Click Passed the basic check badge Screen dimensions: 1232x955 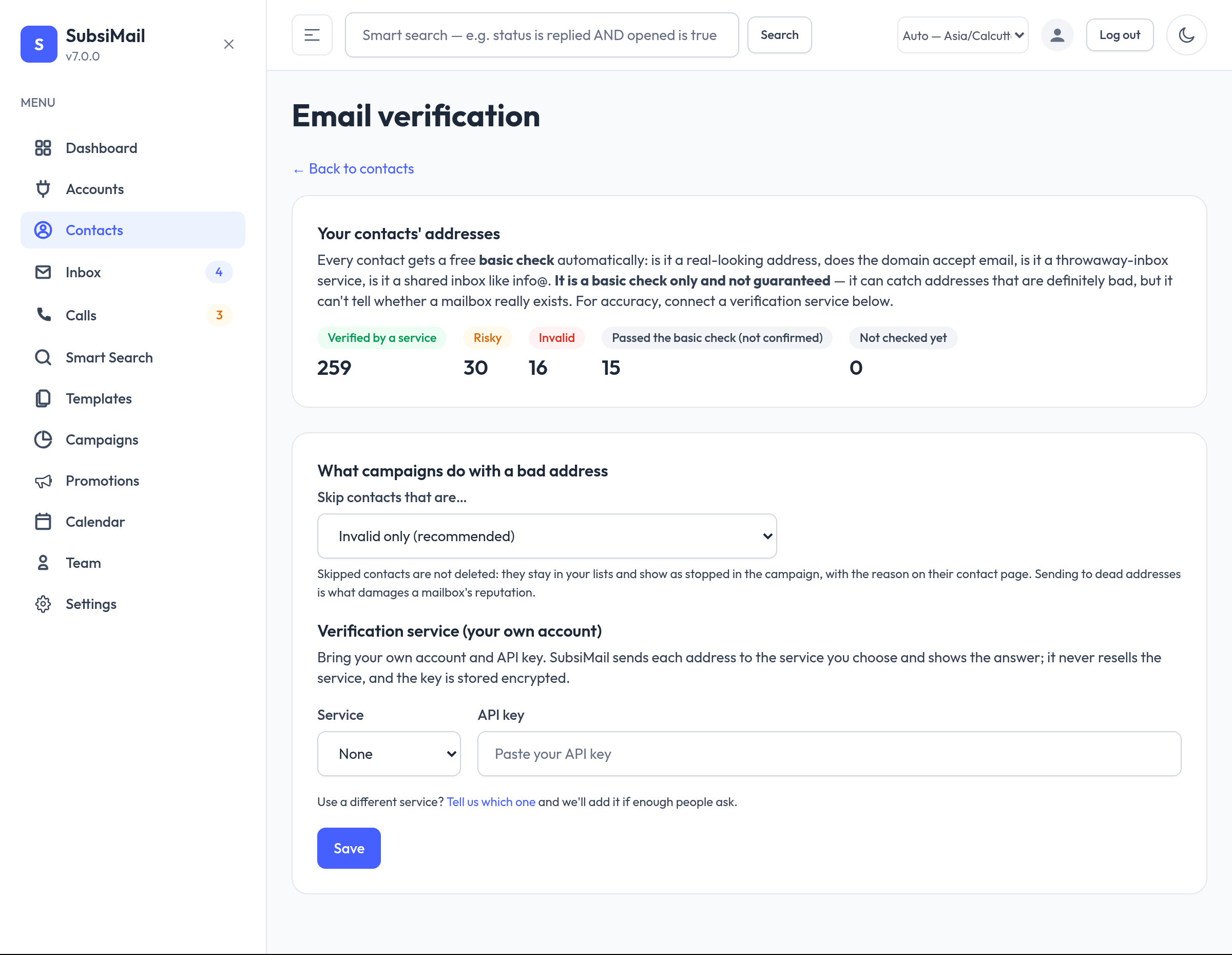point(717,337)
